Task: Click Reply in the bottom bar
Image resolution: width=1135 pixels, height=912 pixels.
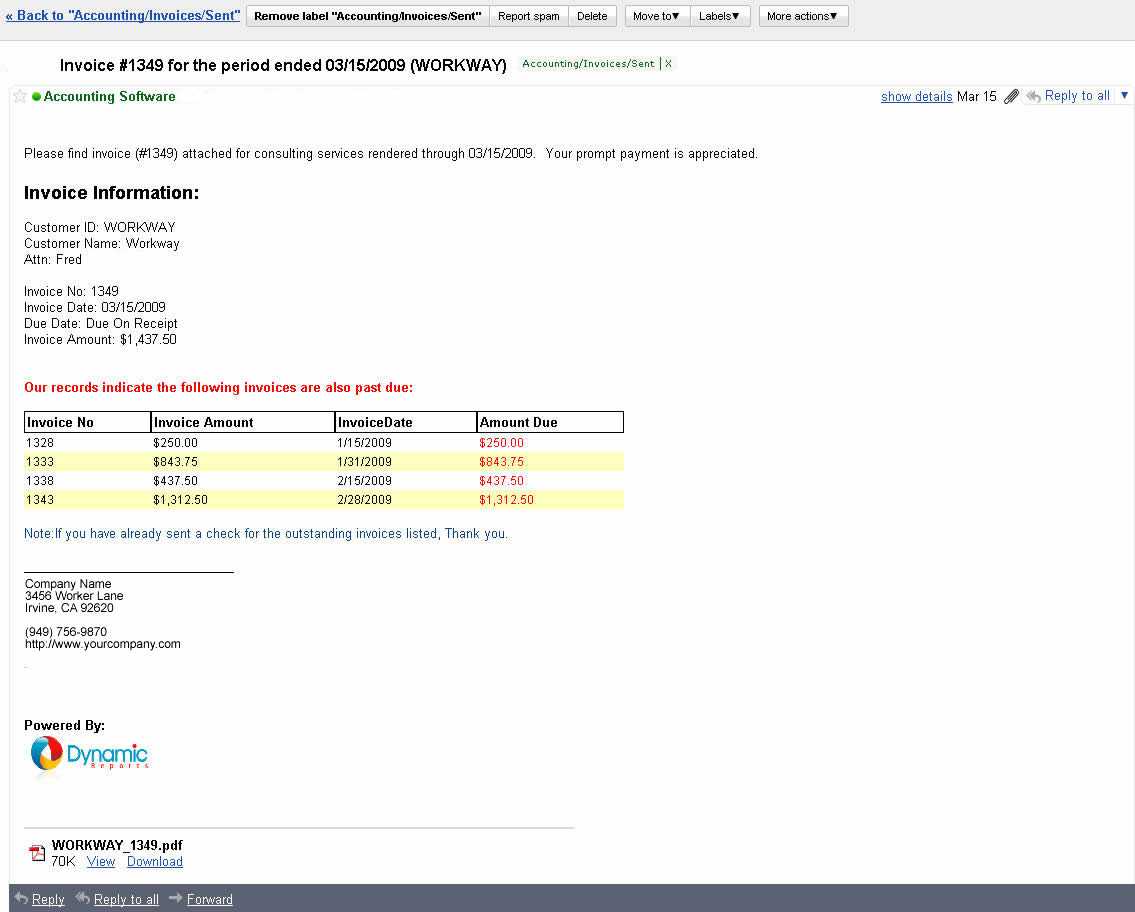Action: click(x=47, y=899)
